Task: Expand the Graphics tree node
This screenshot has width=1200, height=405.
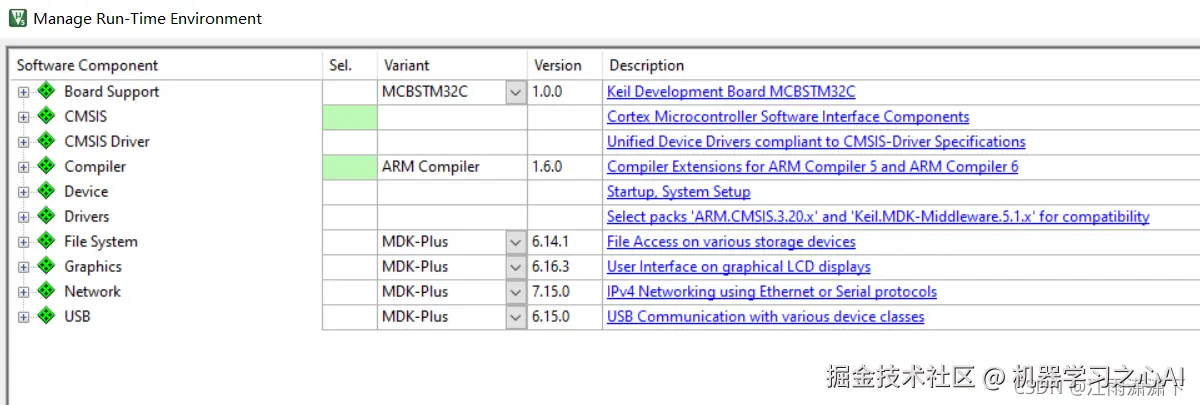Action: click(23, 267)
